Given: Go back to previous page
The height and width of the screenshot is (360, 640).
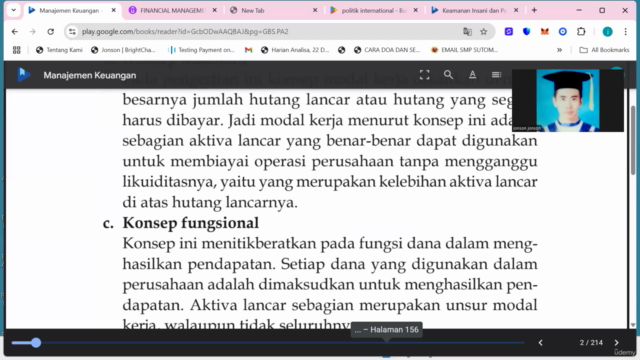Looking at the screenshot, I should click(x=15, y=31).
